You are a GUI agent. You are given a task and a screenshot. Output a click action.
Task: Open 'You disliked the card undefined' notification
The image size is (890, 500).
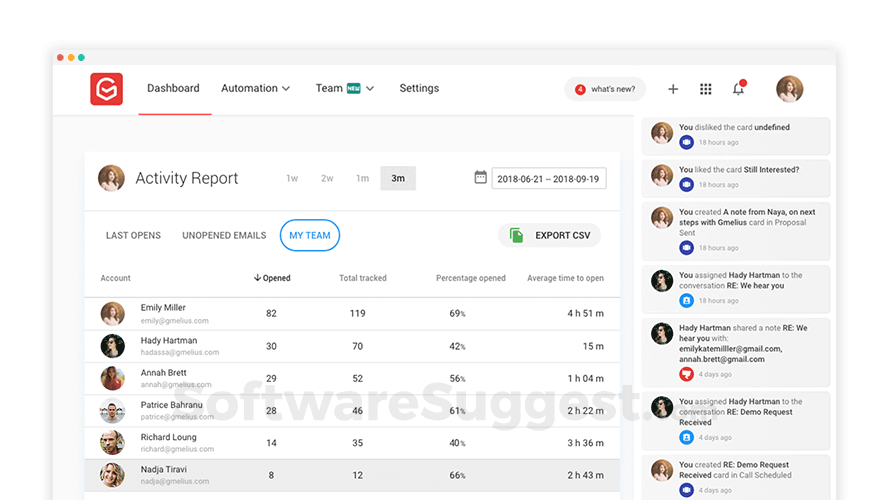pyautogui.click(x=736, y=136)
